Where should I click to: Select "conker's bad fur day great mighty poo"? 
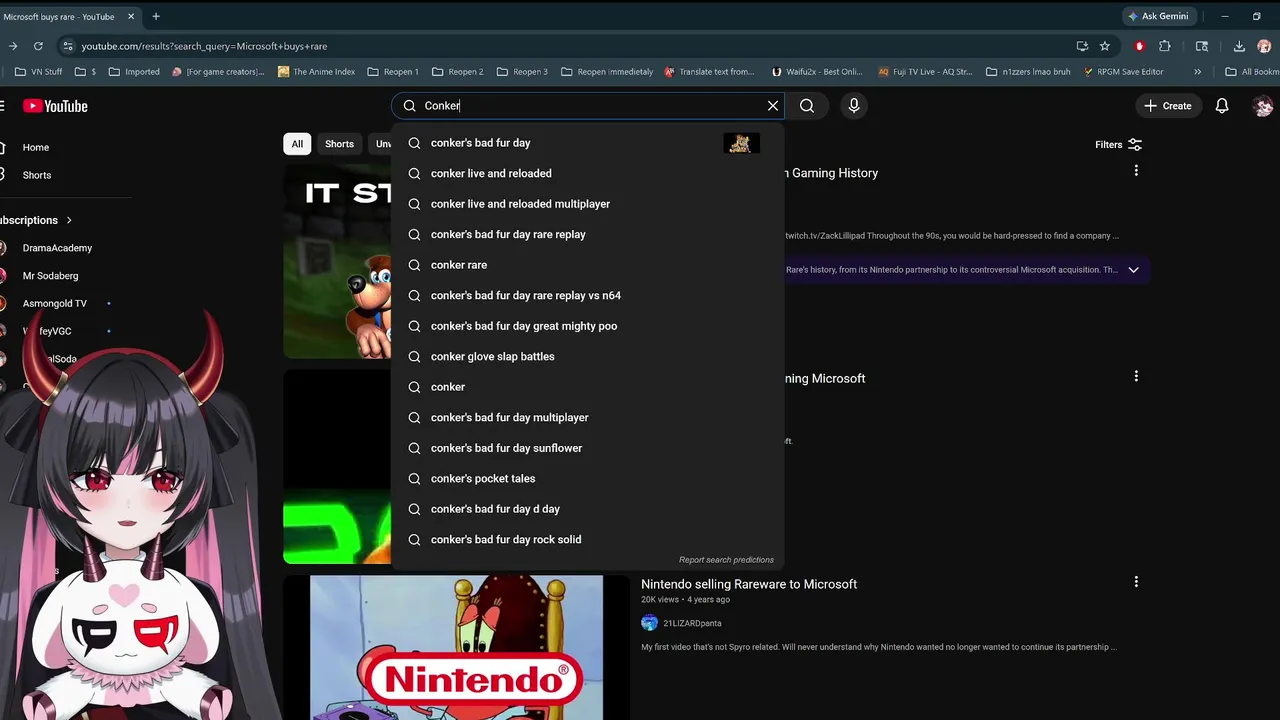coord(588,326)
